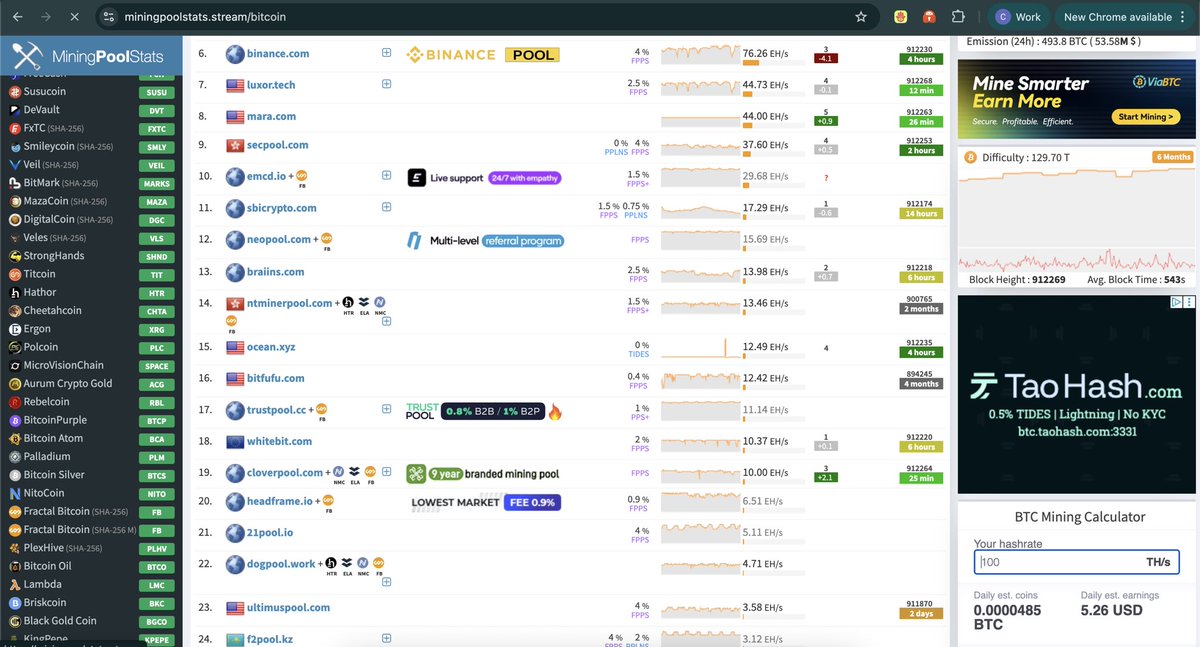Click the Briskcoin coin icon
The width and height of the screenshot is (1200, 647).
click(x=15, y=603)
